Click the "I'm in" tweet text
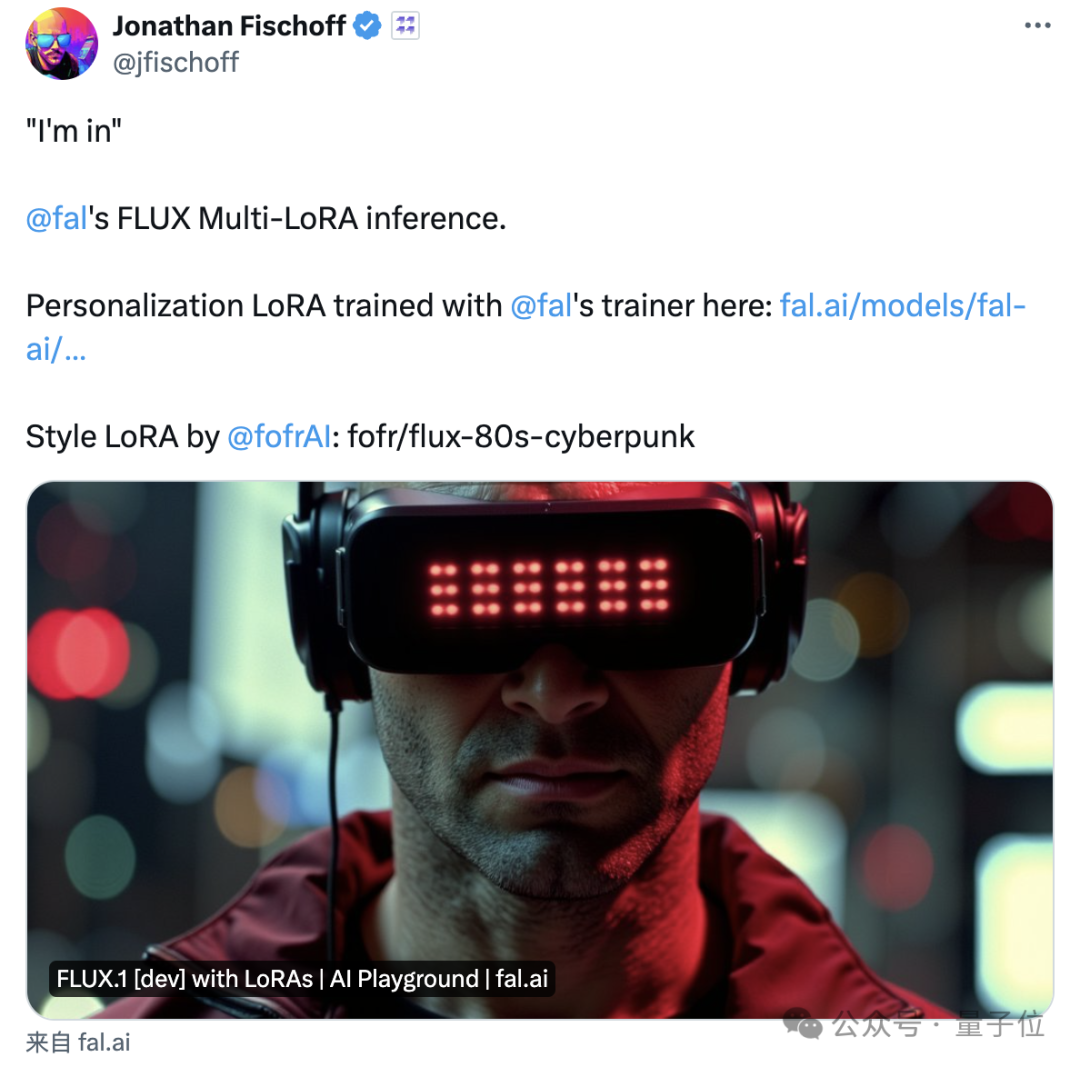The image size is (1080, 1067). click(x=74, y=131)
